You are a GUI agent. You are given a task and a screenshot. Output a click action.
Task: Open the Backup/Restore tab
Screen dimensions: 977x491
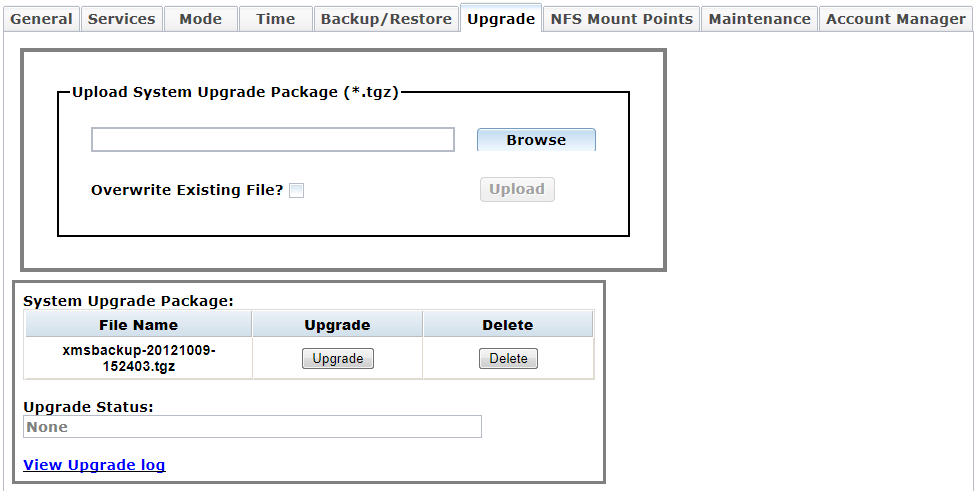pos(386,19)
